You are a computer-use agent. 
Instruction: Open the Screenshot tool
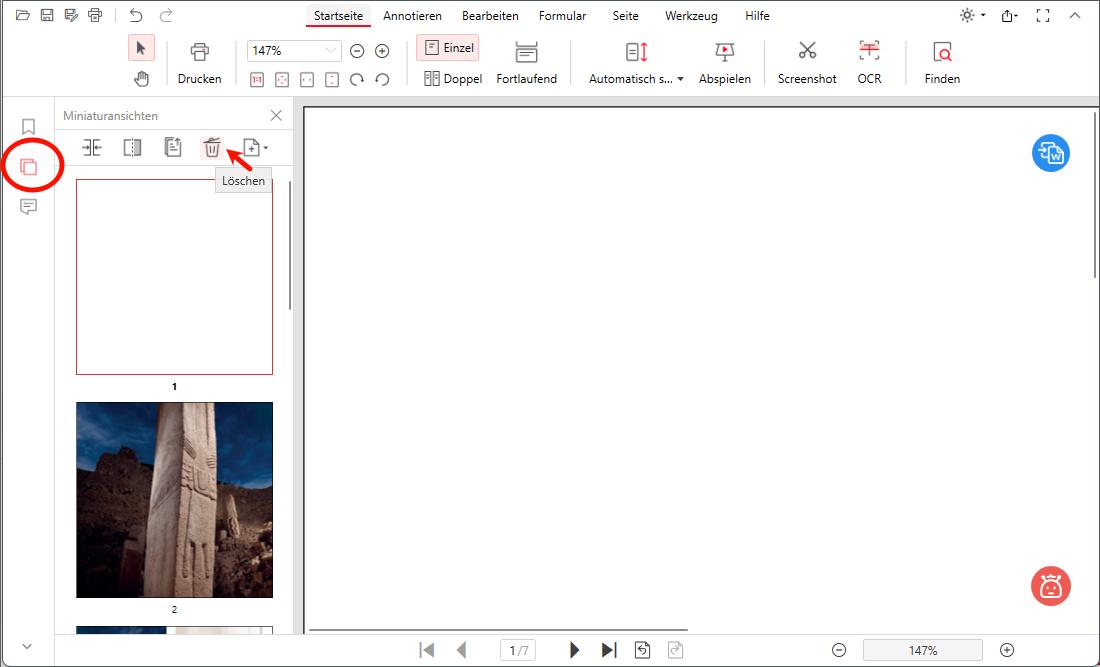pos(806,62)
